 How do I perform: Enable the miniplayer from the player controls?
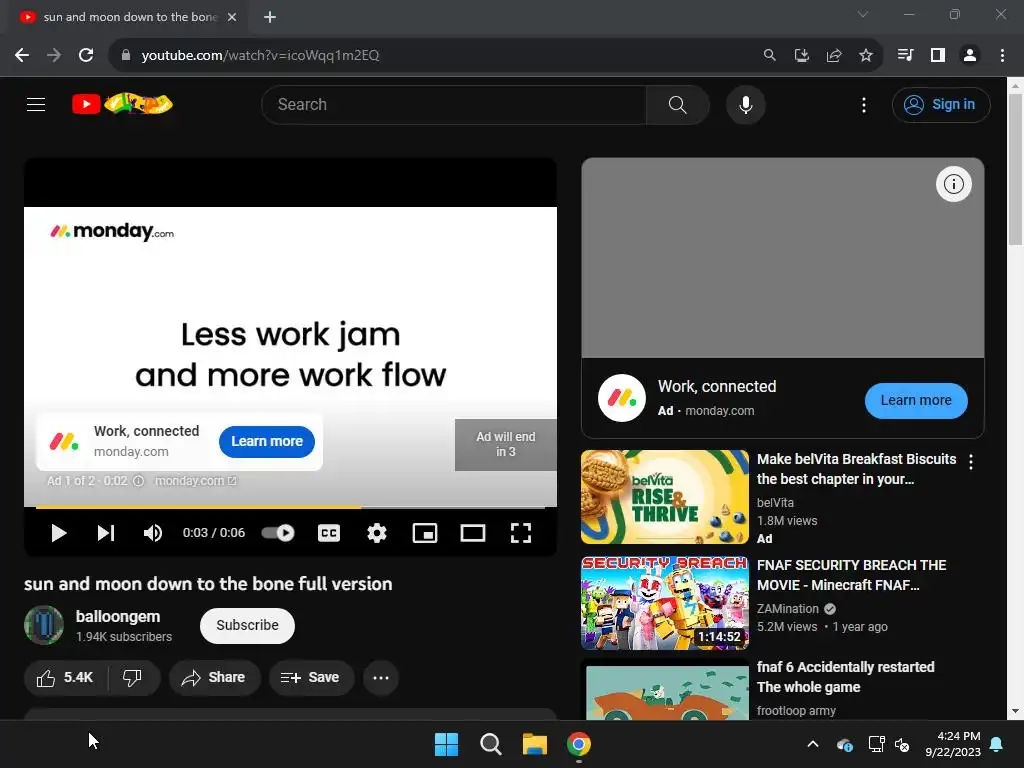tap(424, 533)
